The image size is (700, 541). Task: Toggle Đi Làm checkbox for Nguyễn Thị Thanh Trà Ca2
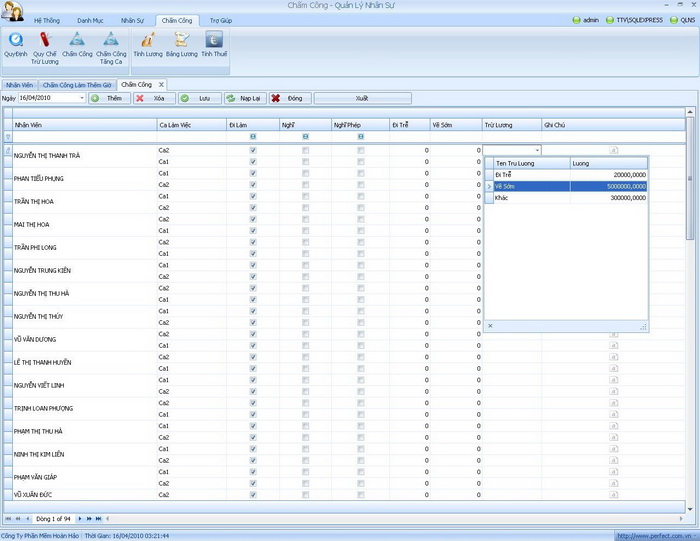(253, 150)
